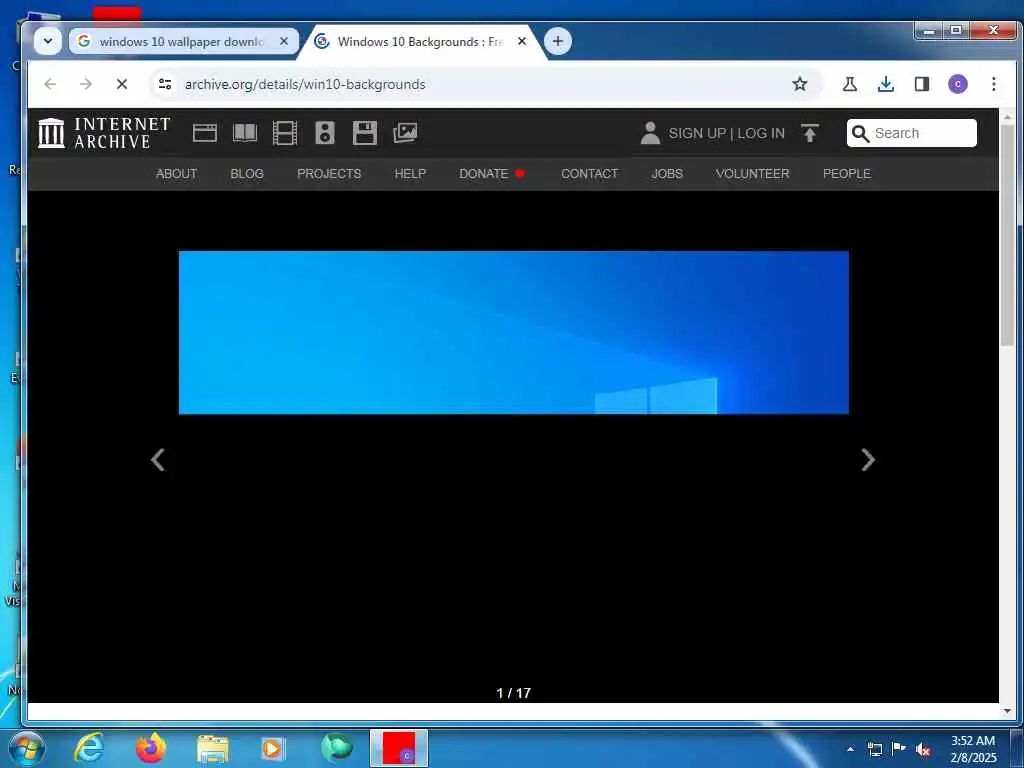The image size is (1024, 768).
Task: Open the HELP menu item
Action: coord(410,174)
